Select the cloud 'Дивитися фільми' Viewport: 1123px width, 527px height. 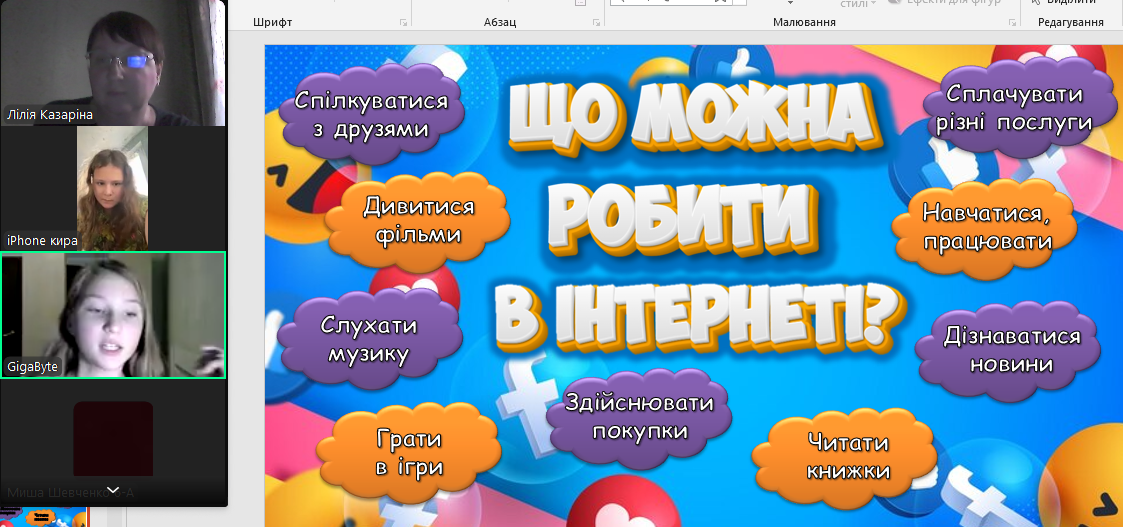click(420, 221)
